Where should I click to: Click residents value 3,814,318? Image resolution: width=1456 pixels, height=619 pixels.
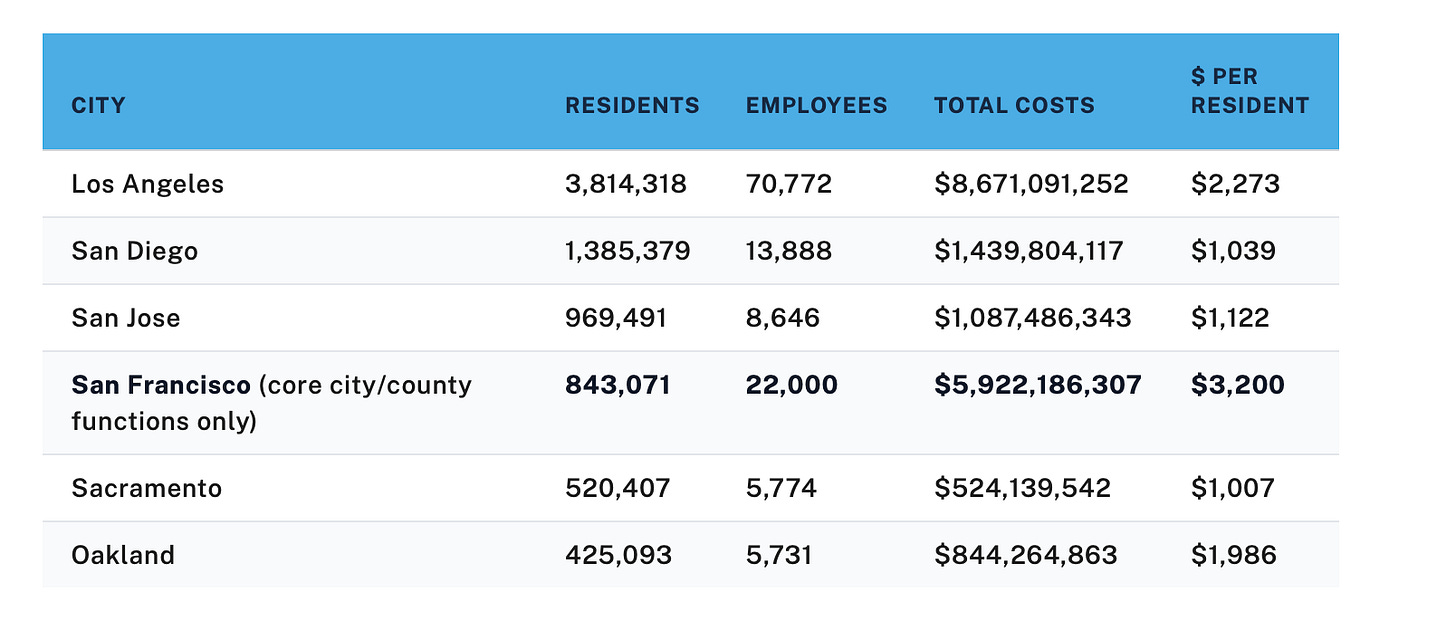(626, 184)
